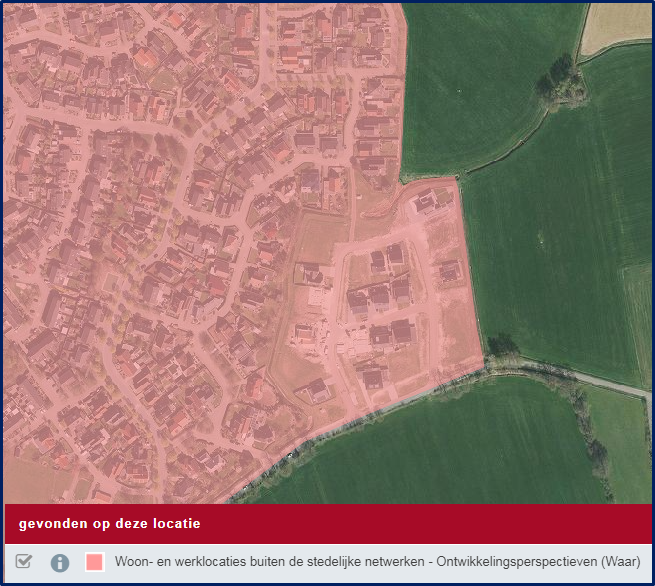Click the 'gevonden op deze locatie' header

[x=109, y=523]
